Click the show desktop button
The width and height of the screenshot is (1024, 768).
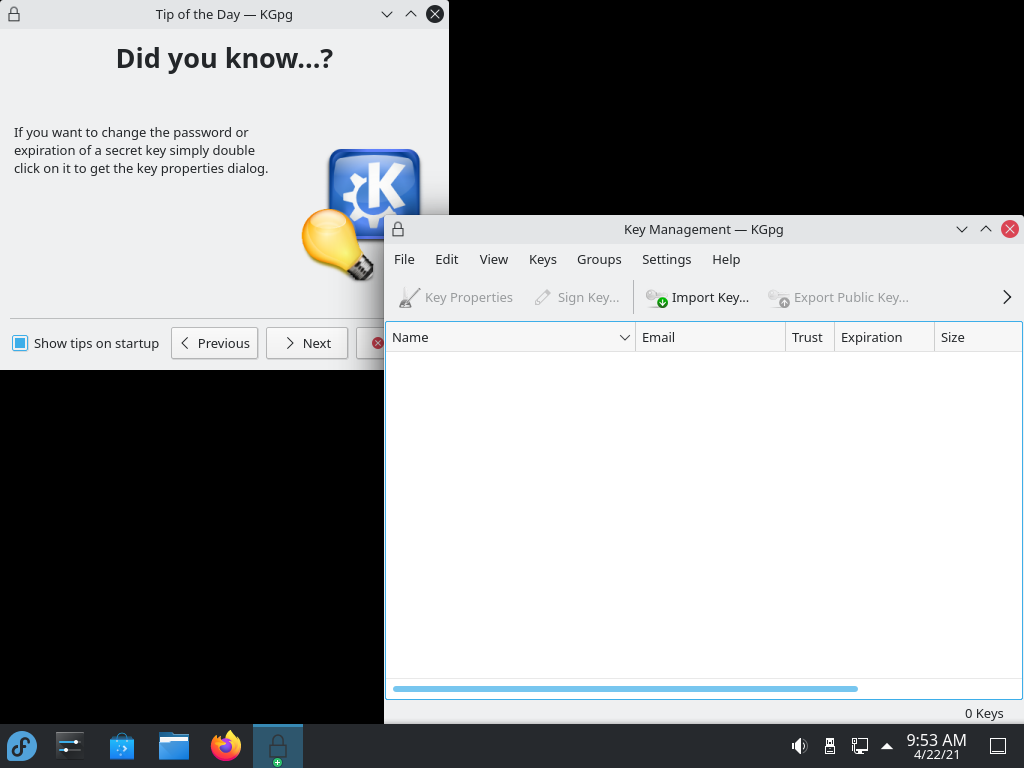(998, 746)
